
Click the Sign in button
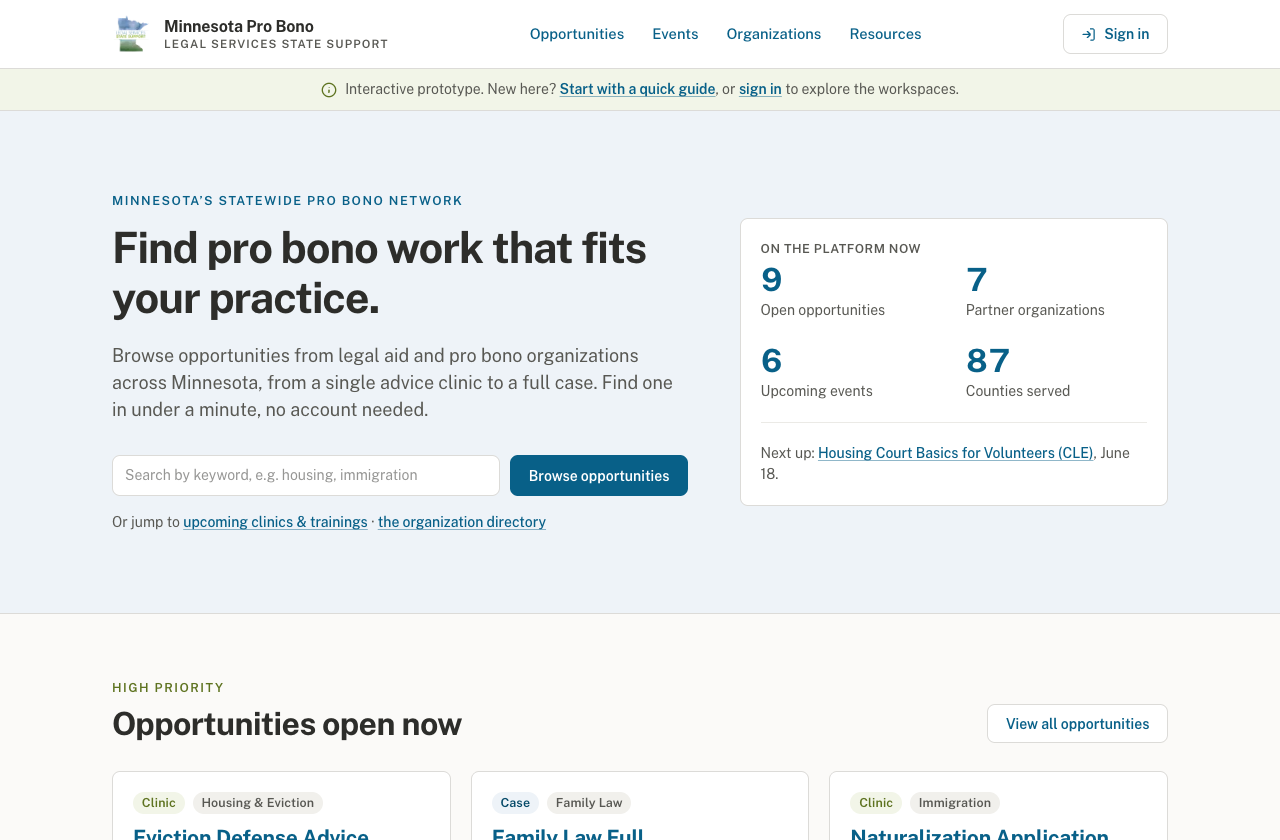coord(1115,34)
